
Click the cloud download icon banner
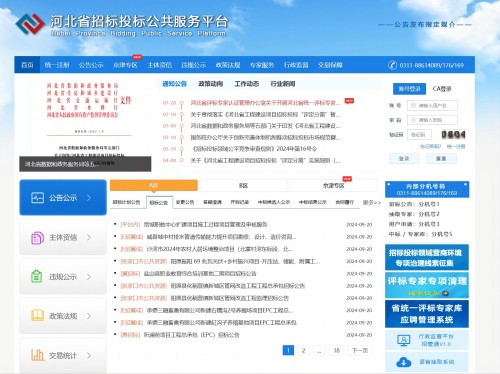pyautogui.click(x=403, y=362)
